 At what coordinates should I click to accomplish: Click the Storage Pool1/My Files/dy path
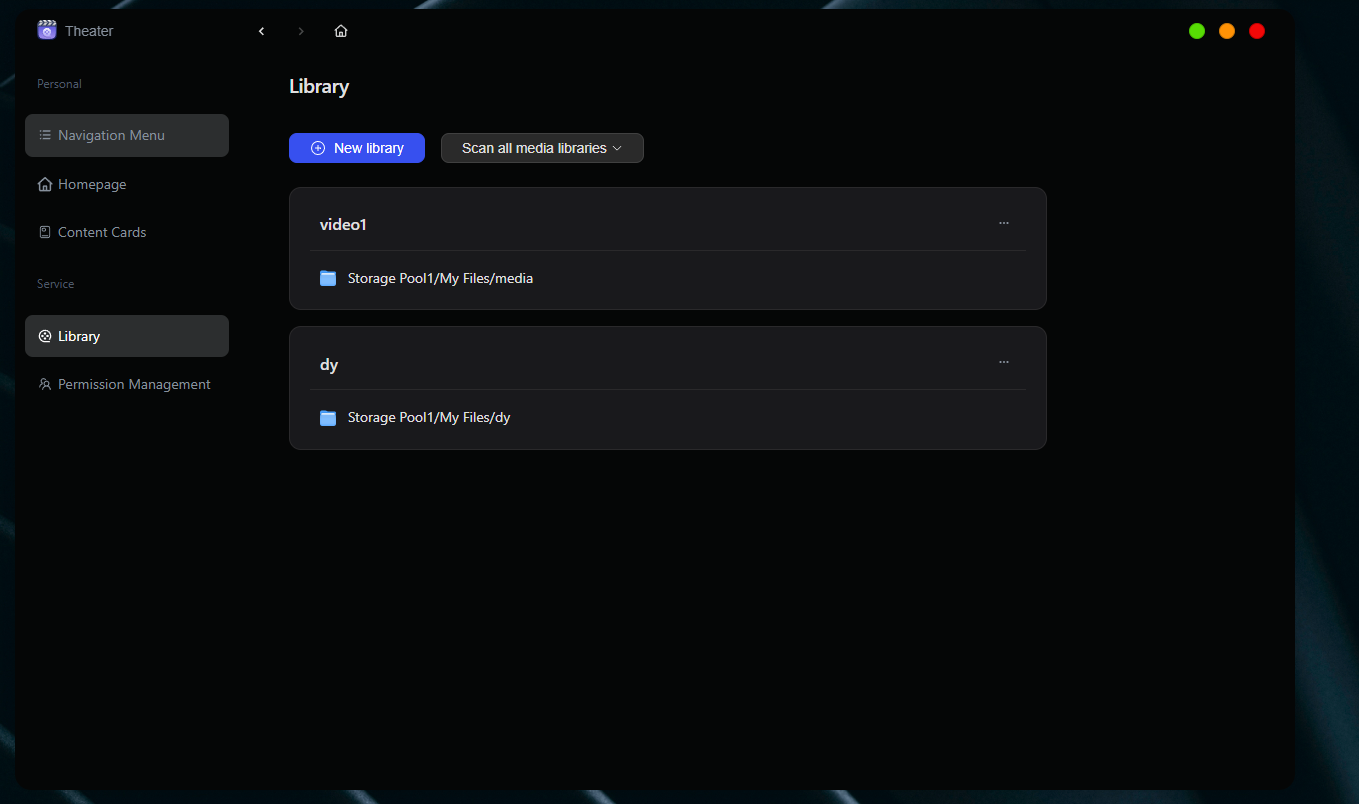pos(429,417)
